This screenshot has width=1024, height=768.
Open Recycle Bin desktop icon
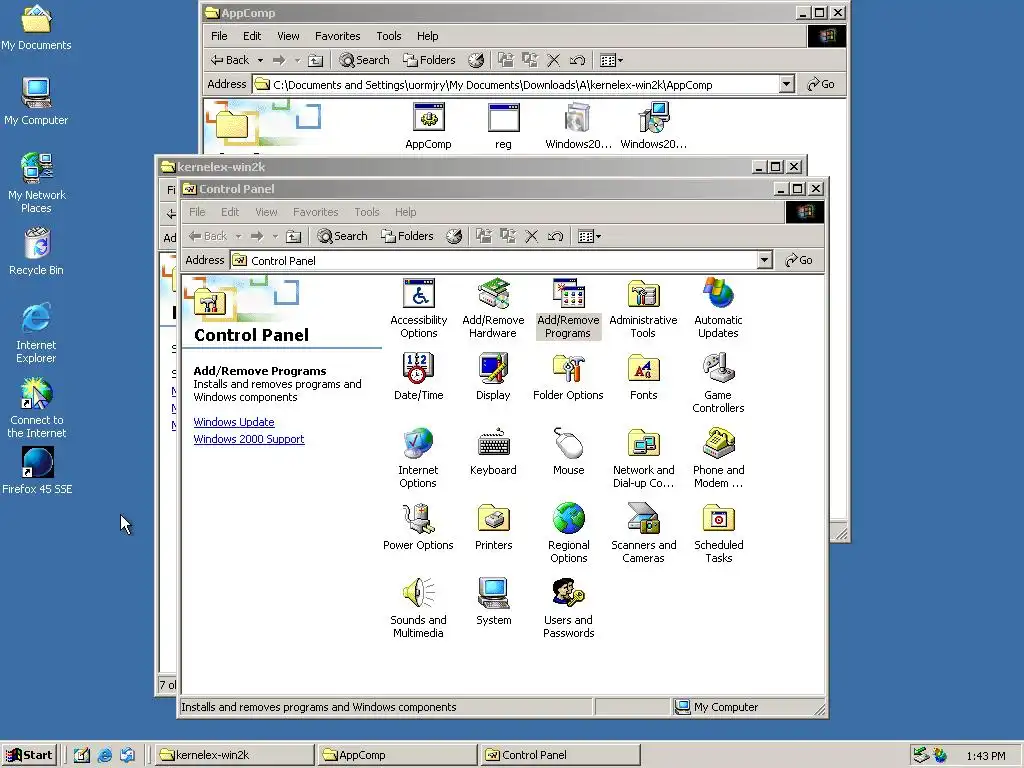tap(37, 252)
